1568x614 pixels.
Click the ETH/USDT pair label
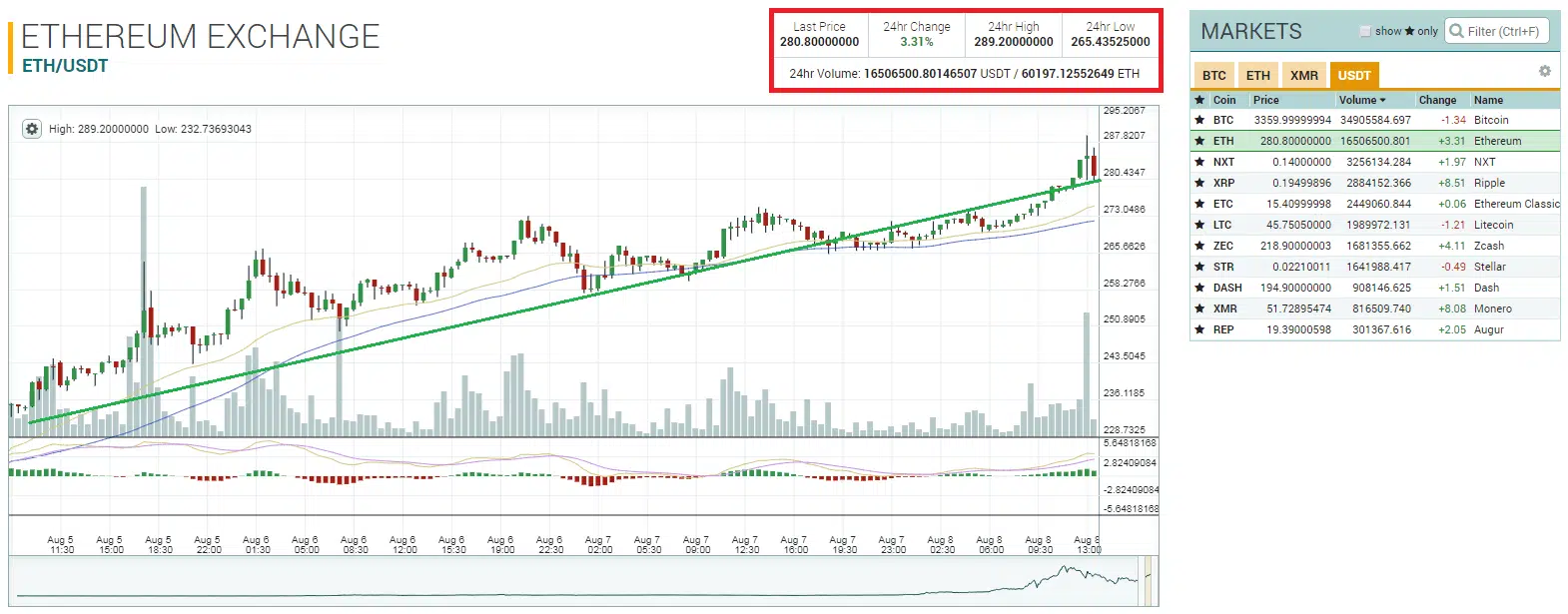(65, 66)
